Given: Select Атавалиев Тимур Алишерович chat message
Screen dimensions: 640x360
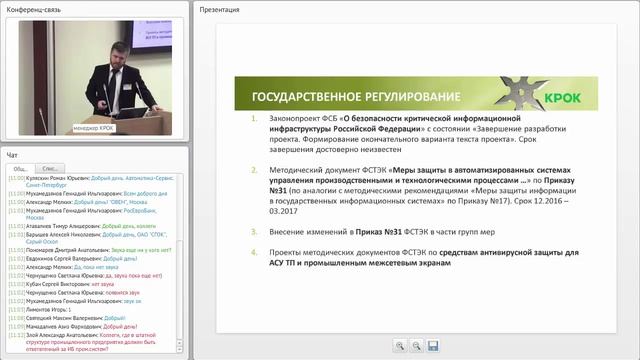Looking at the screenshot, I should click(82, 226).
